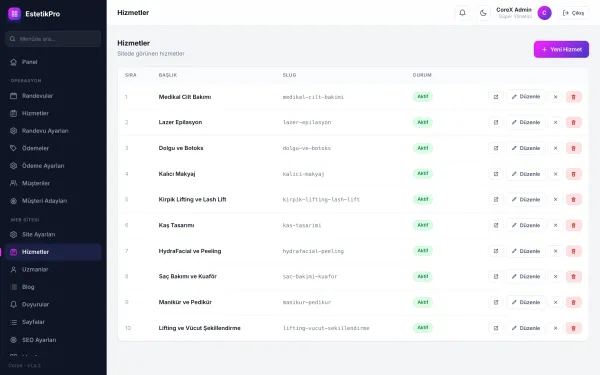
Task: Click the Aktif status badge for Kaş Tasarımı
Action: tap(422, 225)
